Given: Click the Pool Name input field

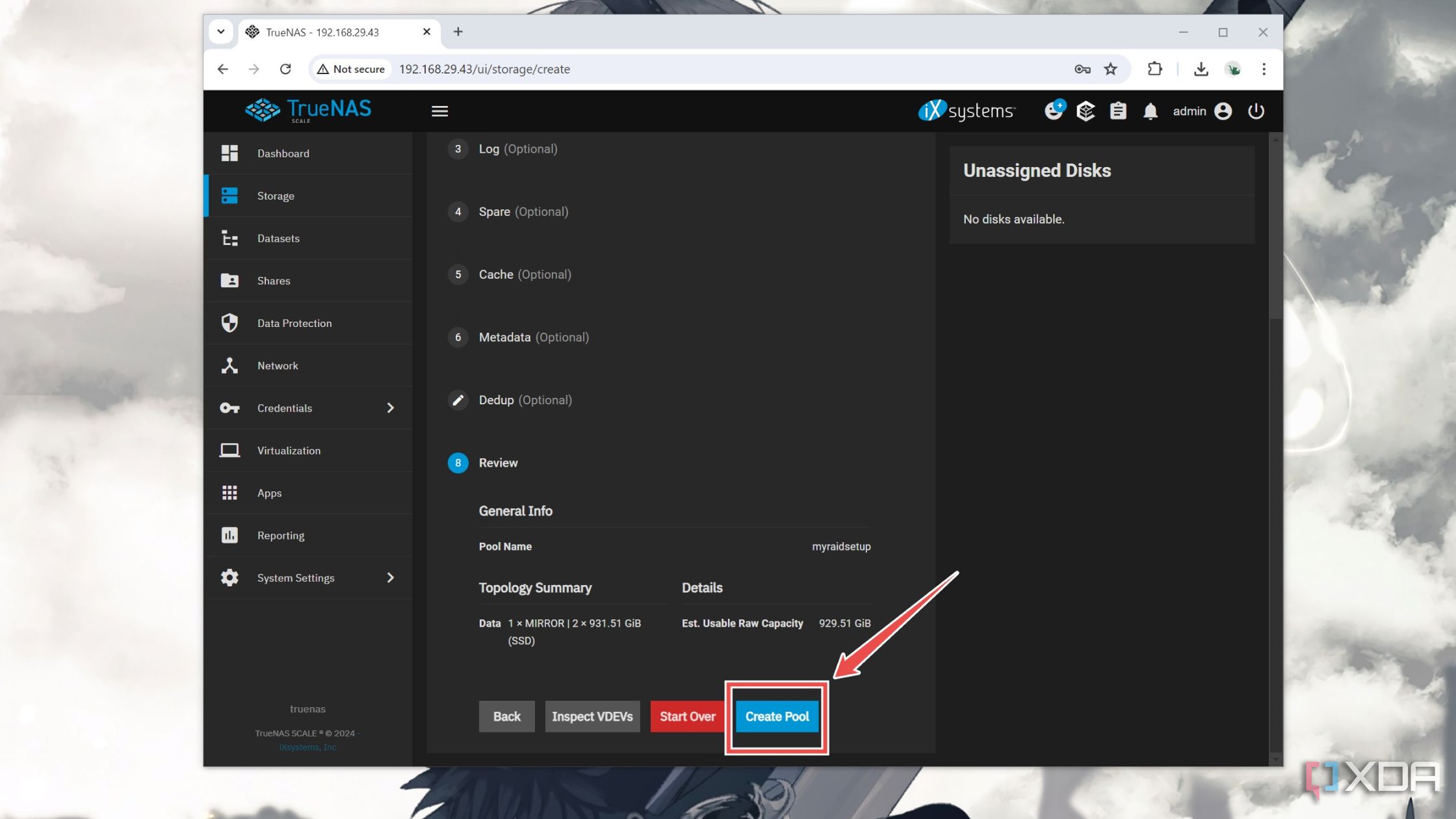Looking at the screenshot, I should pyautogui.click(x=840, y=546).
